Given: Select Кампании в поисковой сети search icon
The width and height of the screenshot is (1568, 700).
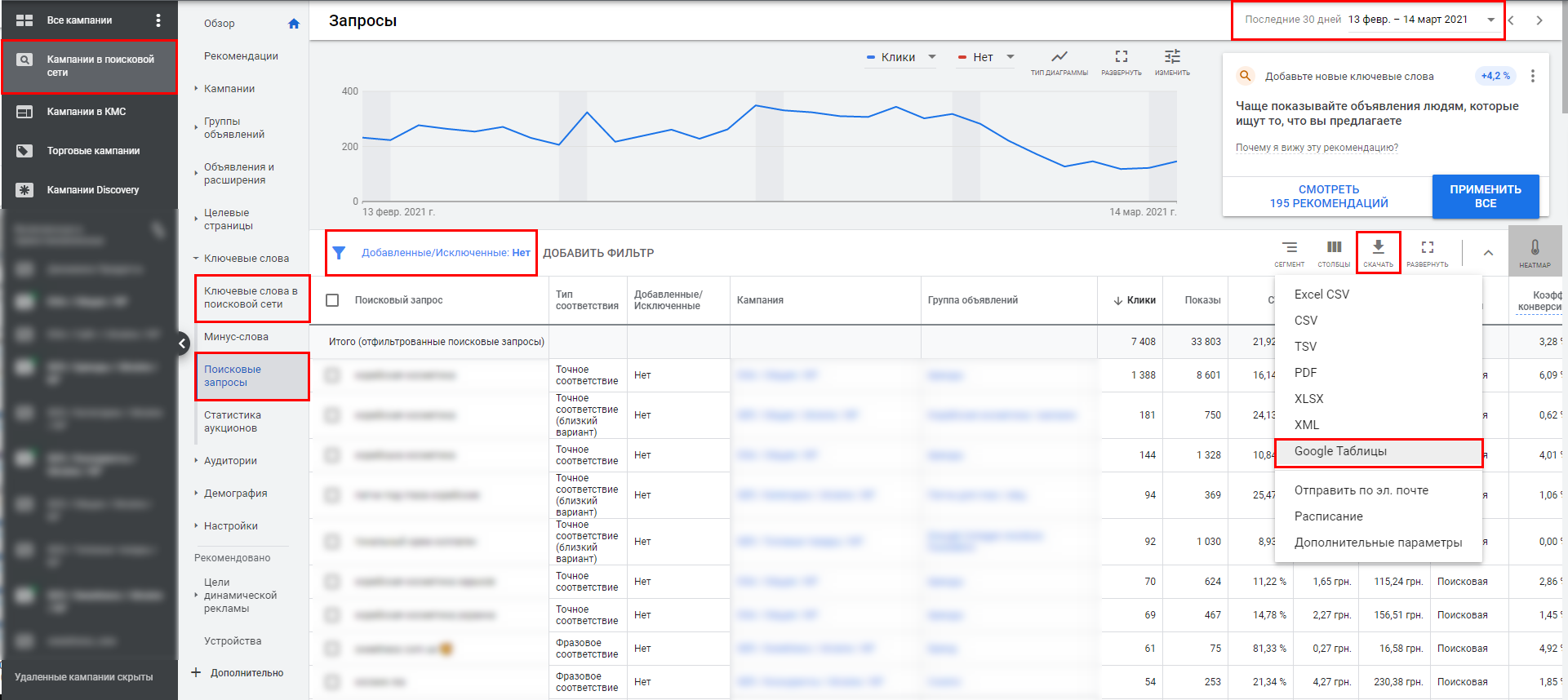Looking at the screenshot, I should coord(24,60).
